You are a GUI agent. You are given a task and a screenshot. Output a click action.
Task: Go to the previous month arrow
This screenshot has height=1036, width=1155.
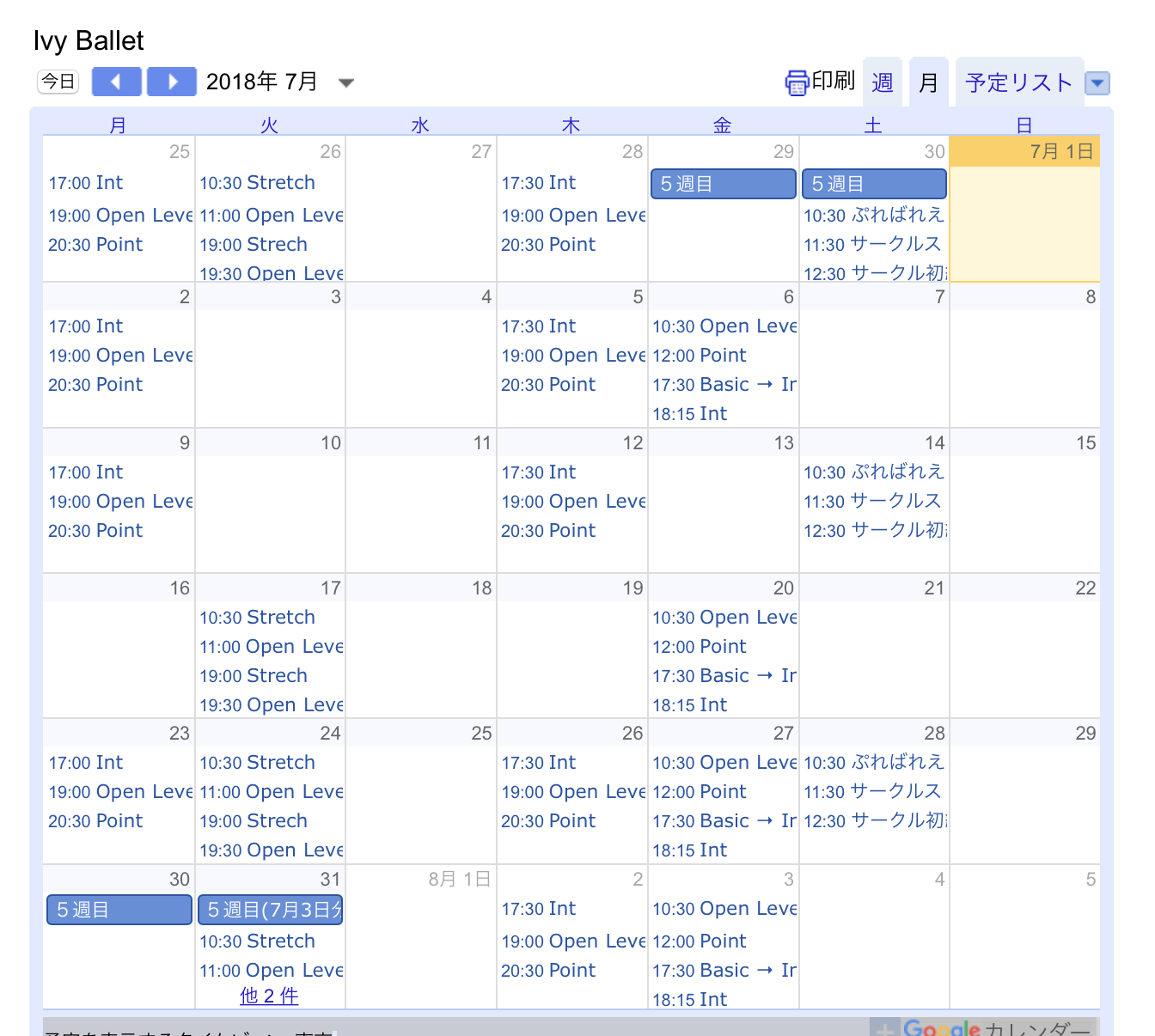point(116,82)
